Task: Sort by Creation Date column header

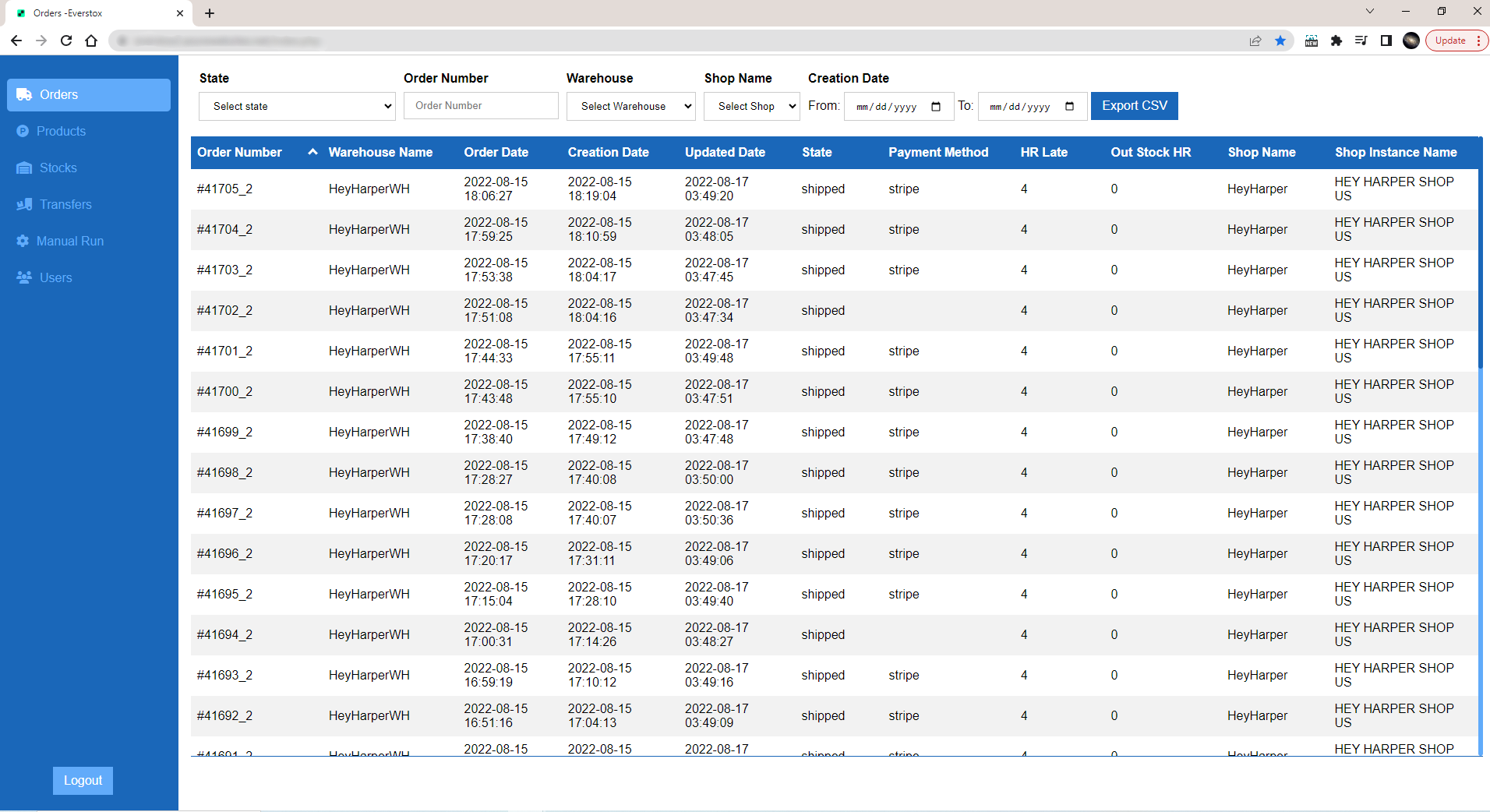Action: pos(609,153)
